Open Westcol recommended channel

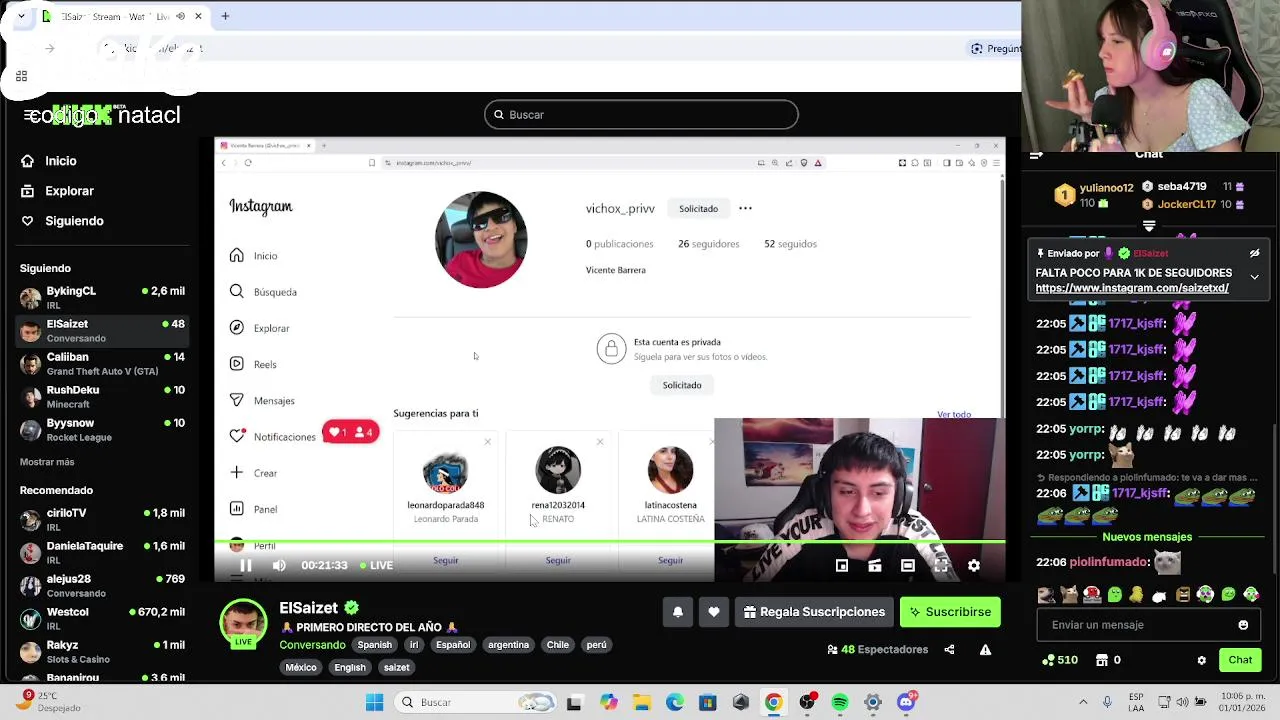coord(101,619)
